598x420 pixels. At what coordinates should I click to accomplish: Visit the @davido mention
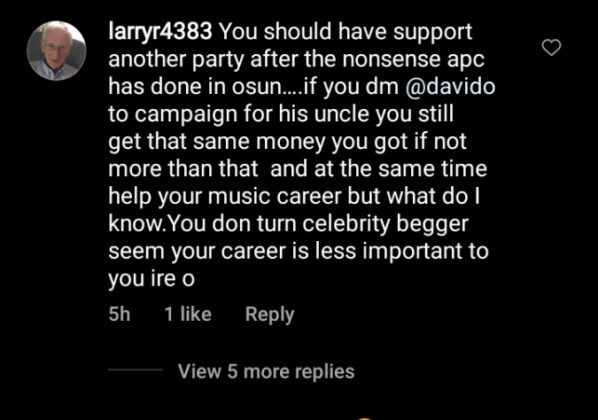coord(450,87)
